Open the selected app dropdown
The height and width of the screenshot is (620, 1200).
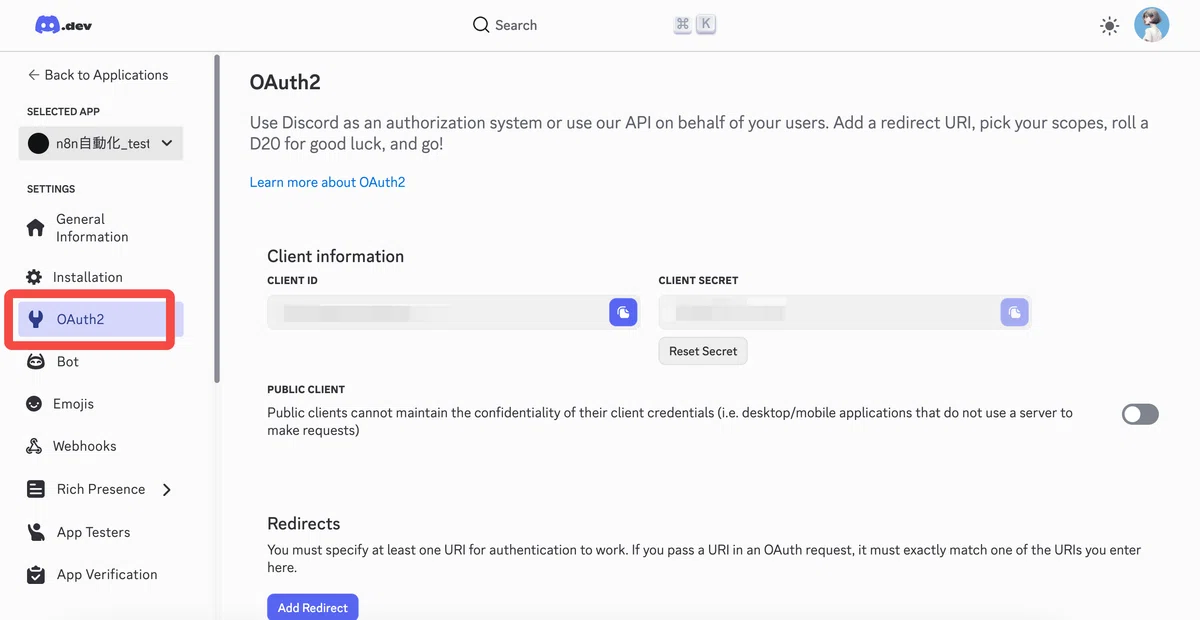point(101,144)
